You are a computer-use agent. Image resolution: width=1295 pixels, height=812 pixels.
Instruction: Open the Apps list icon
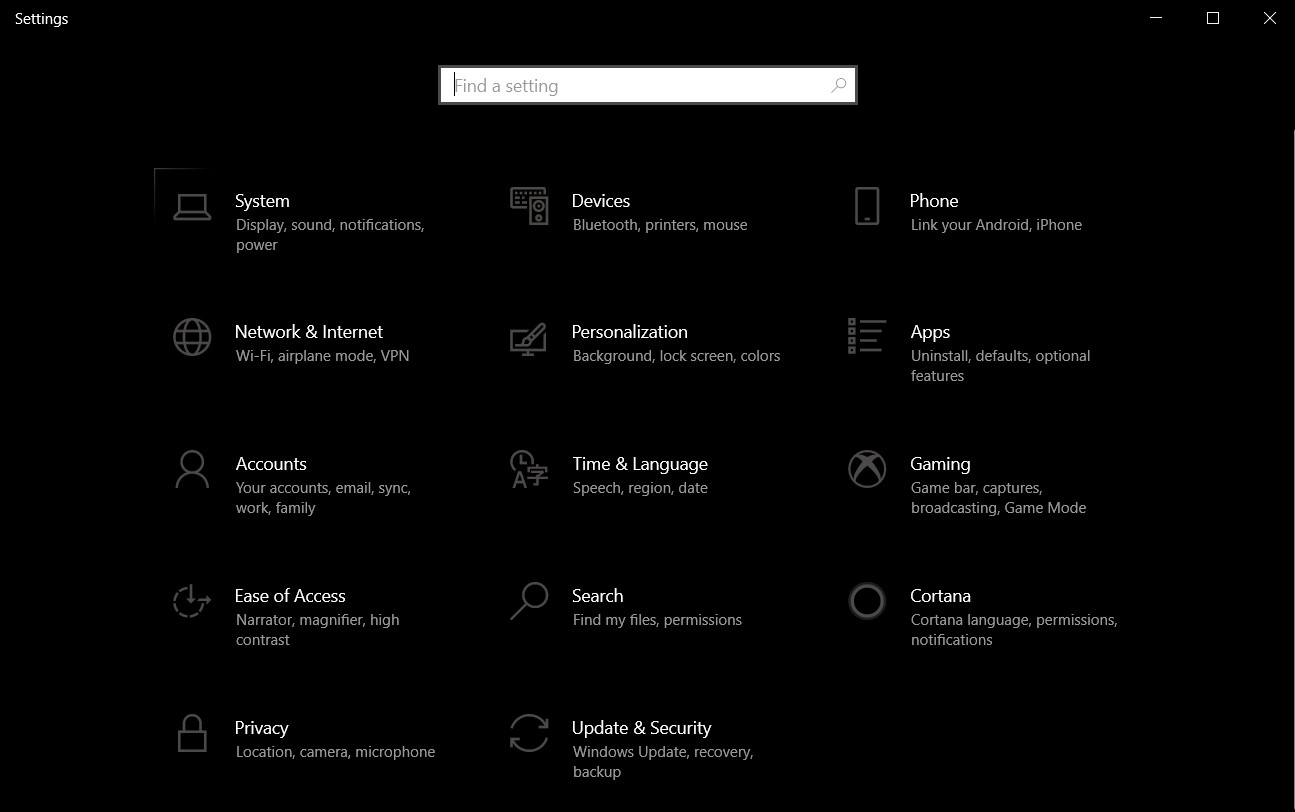(x=867, y=336)
